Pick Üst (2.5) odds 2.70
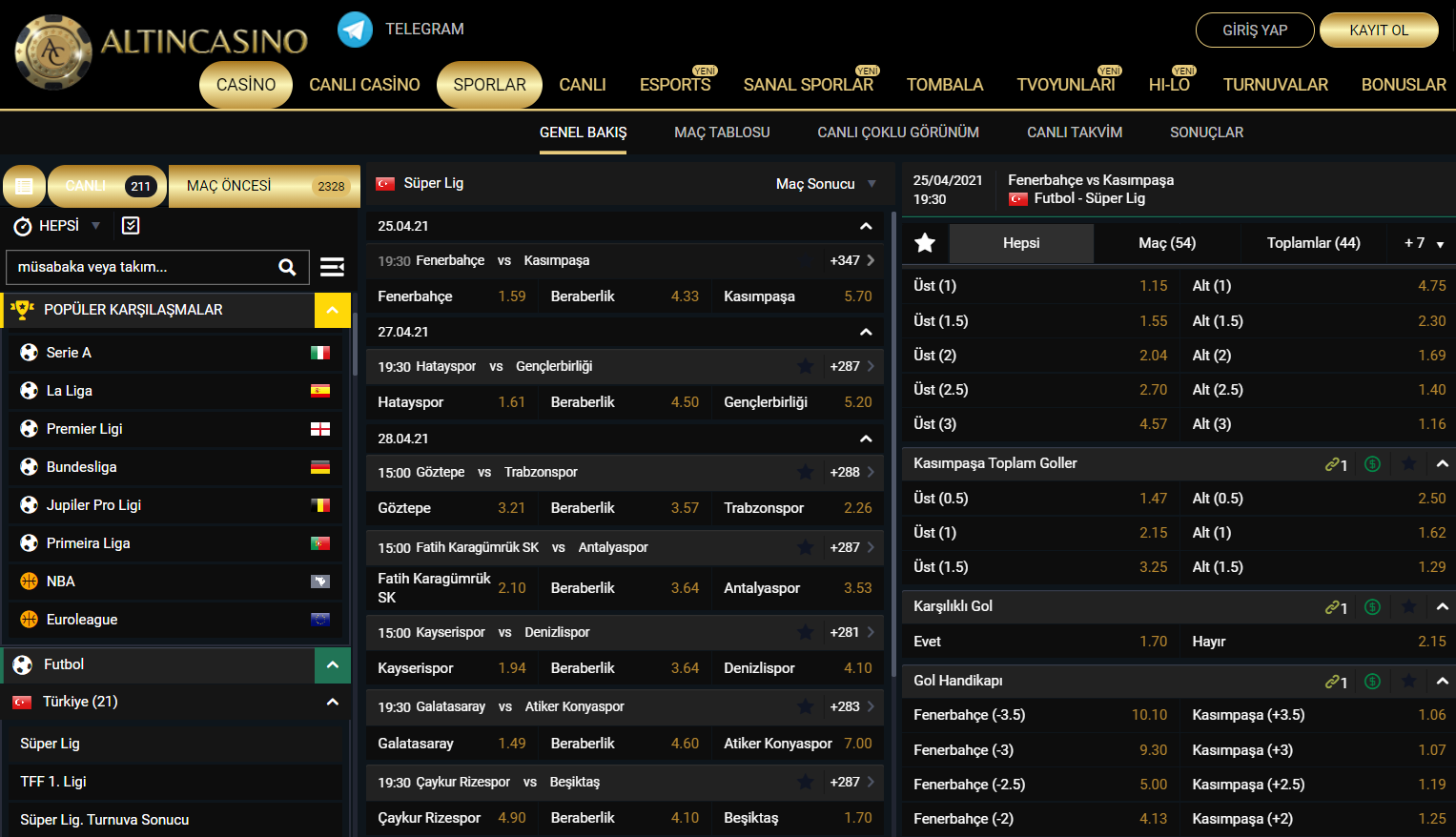The width and height of the screenshot is (1456, 837). point(1040,390)
